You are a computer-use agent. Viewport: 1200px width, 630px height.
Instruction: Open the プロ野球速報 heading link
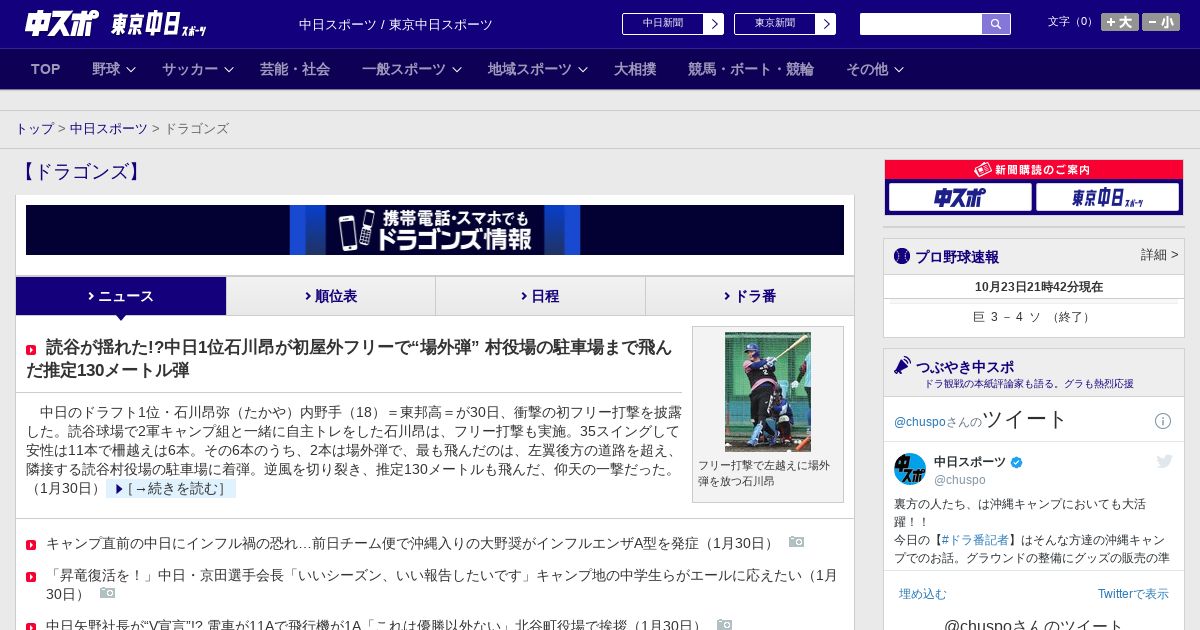click(957, 257)
